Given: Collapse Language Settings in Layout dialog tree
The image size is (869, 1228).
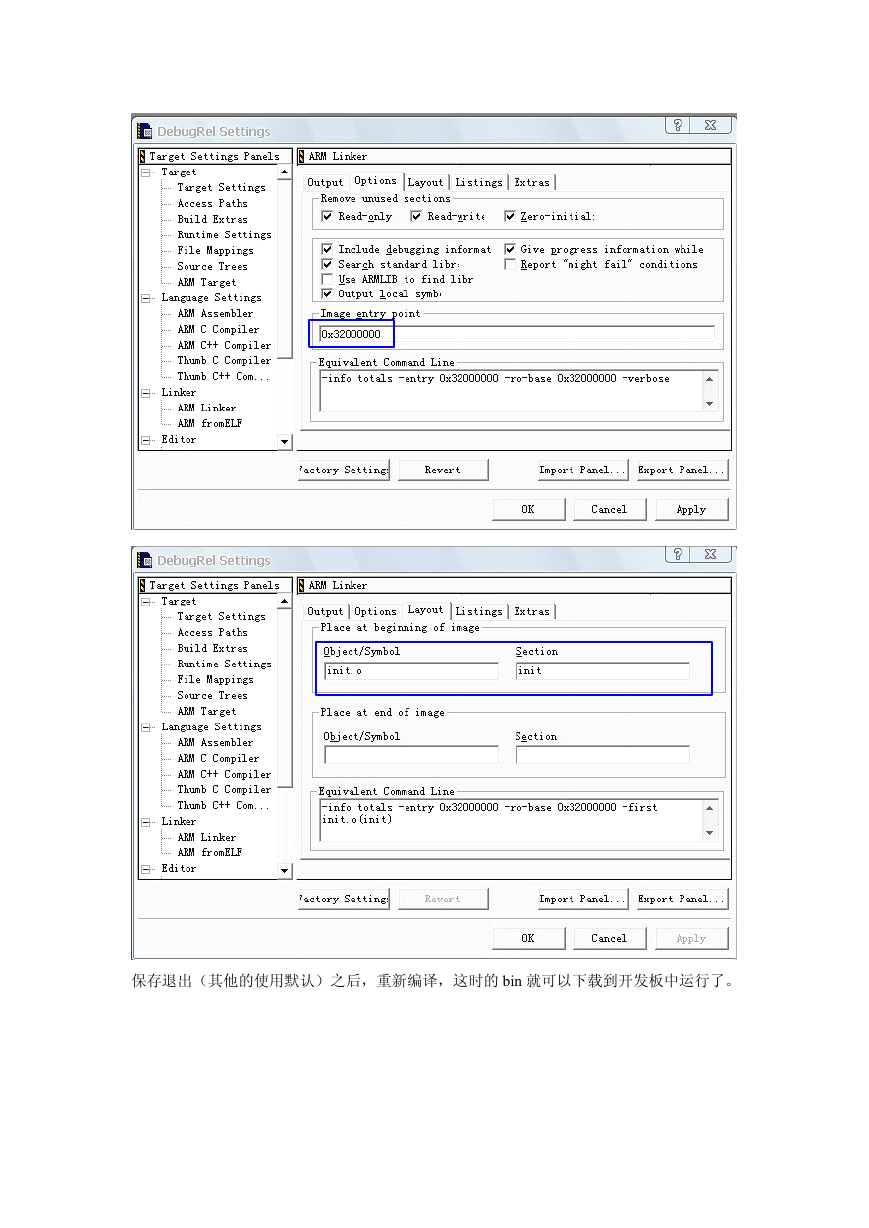Looking at the screenshot, I should tap(146, 727).
